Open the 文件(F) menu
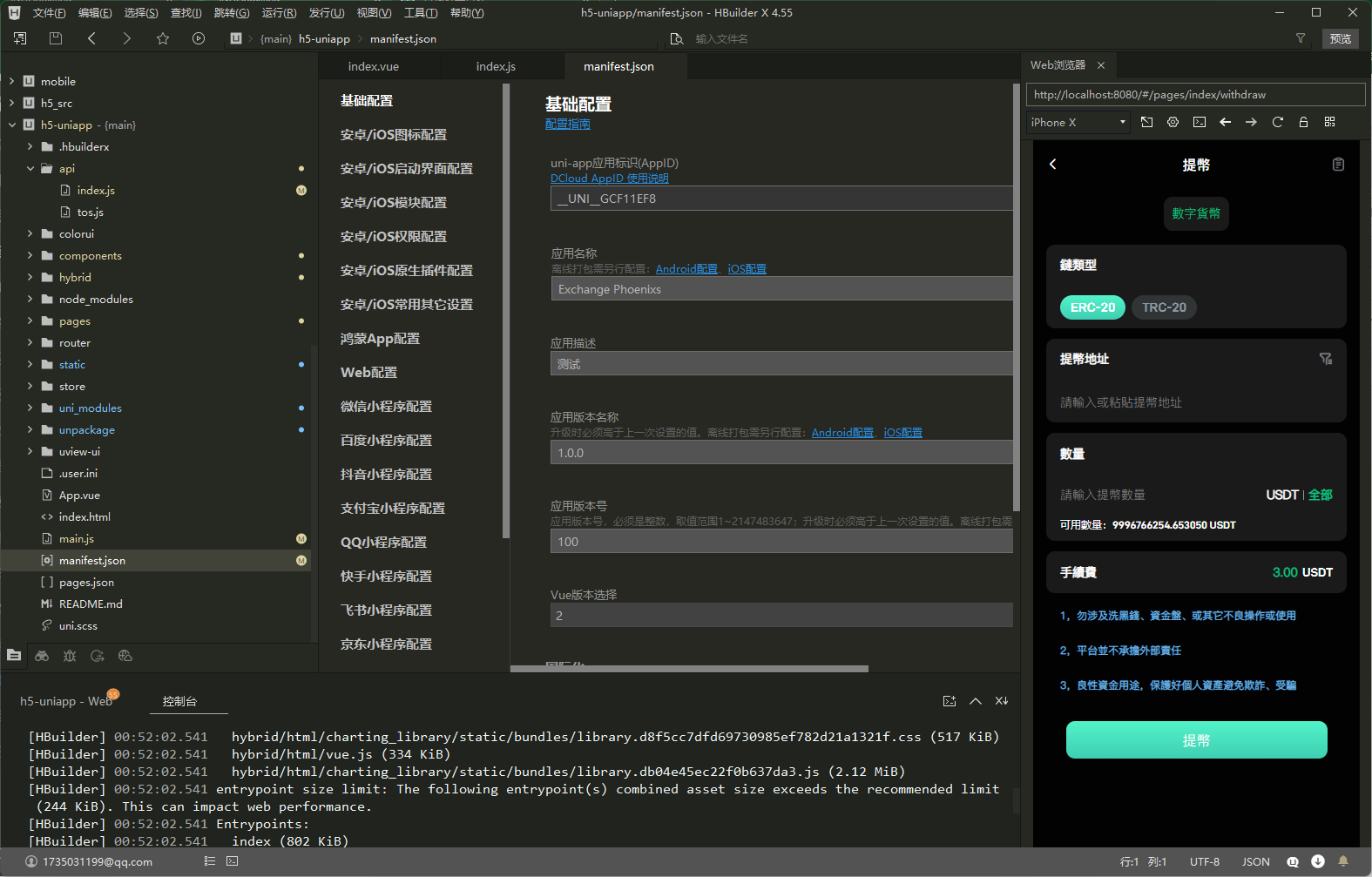Screen dimensions: 1372x877 pyautogui.click(x=49, y=13)
